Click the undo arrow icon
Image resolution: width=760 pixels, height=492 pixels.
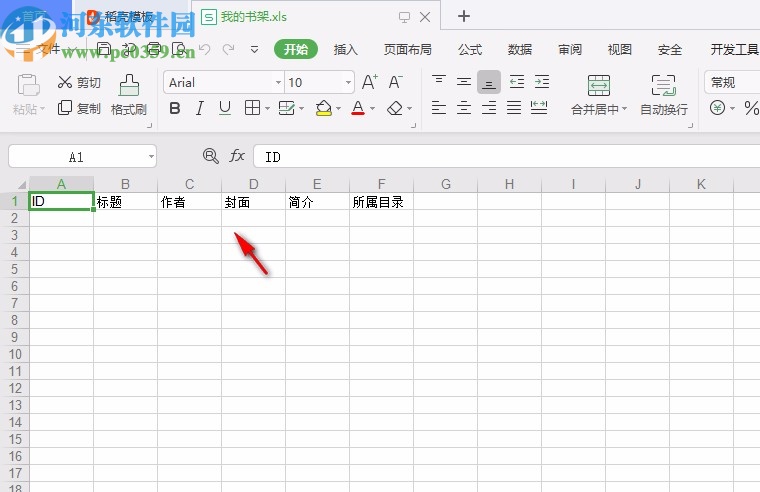205,49
